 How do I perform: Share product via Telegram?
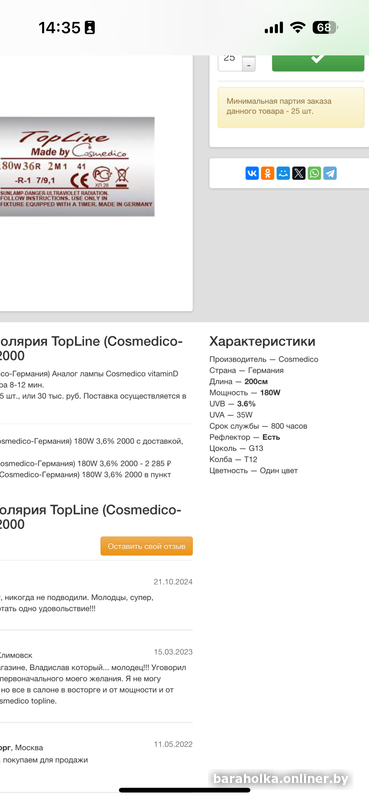point(330,173)
